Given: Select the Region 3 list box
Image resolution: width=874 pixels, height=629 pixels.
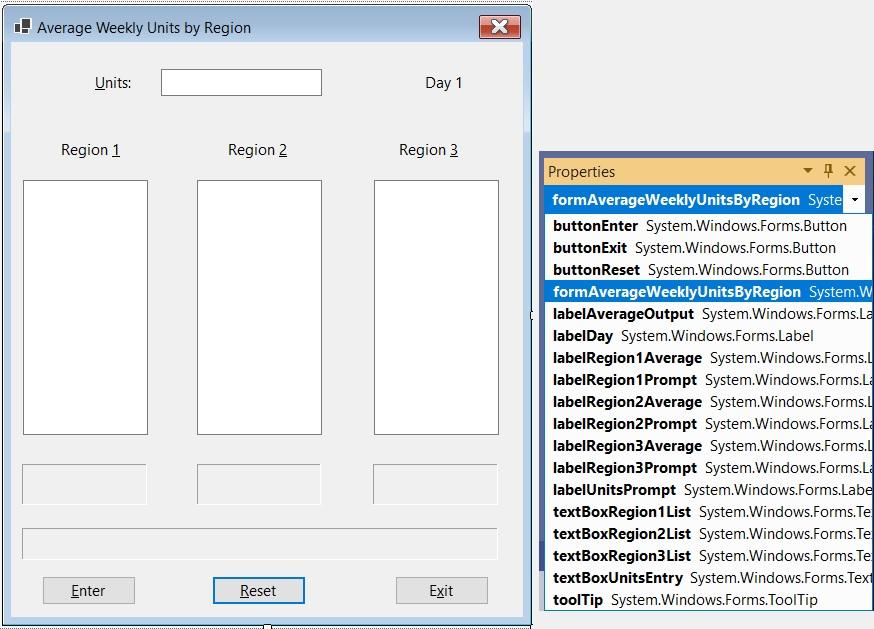Looking at the screenshot, I should click(x=434, y=305).
